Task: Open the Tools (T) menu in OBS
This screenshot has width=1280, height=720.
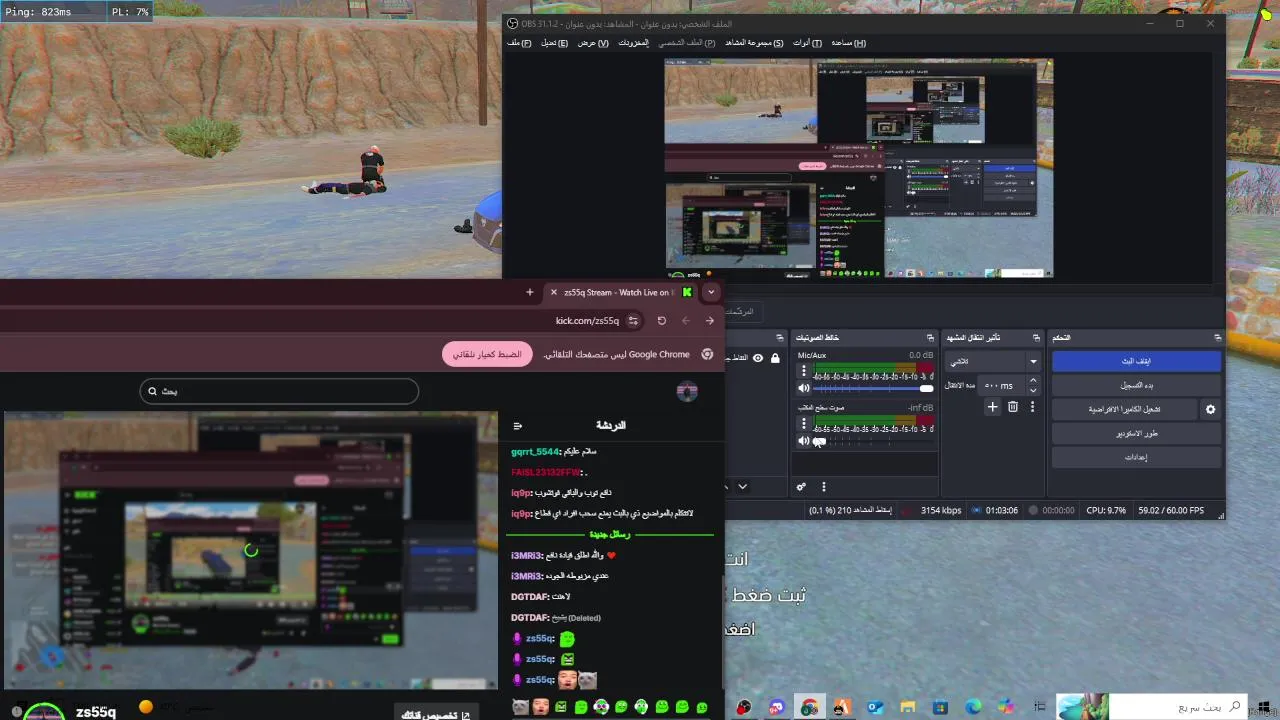Action: (808, 43)
